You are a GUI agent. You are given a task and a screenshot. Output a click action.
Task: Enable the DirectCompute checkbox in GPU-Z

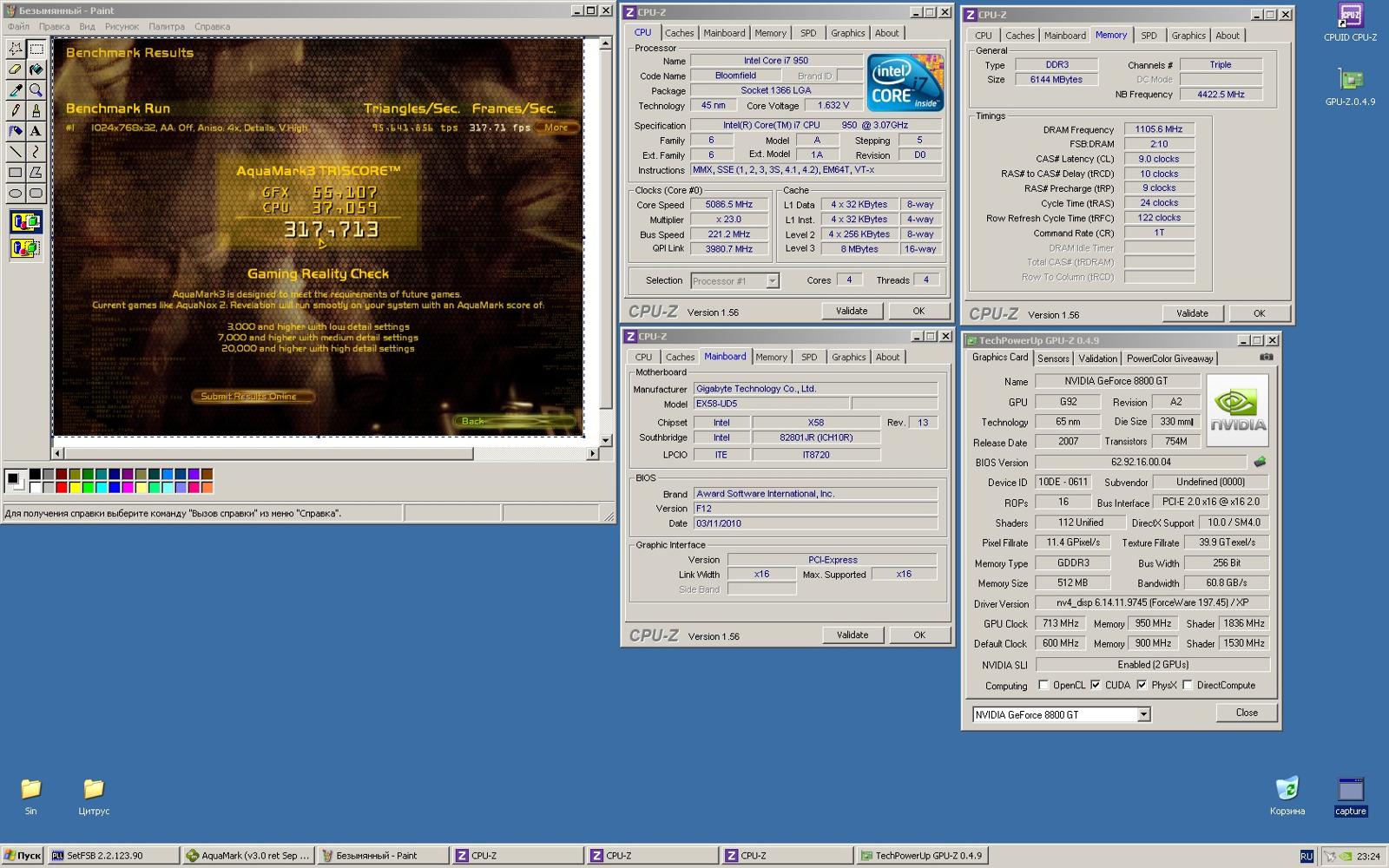1188,685
